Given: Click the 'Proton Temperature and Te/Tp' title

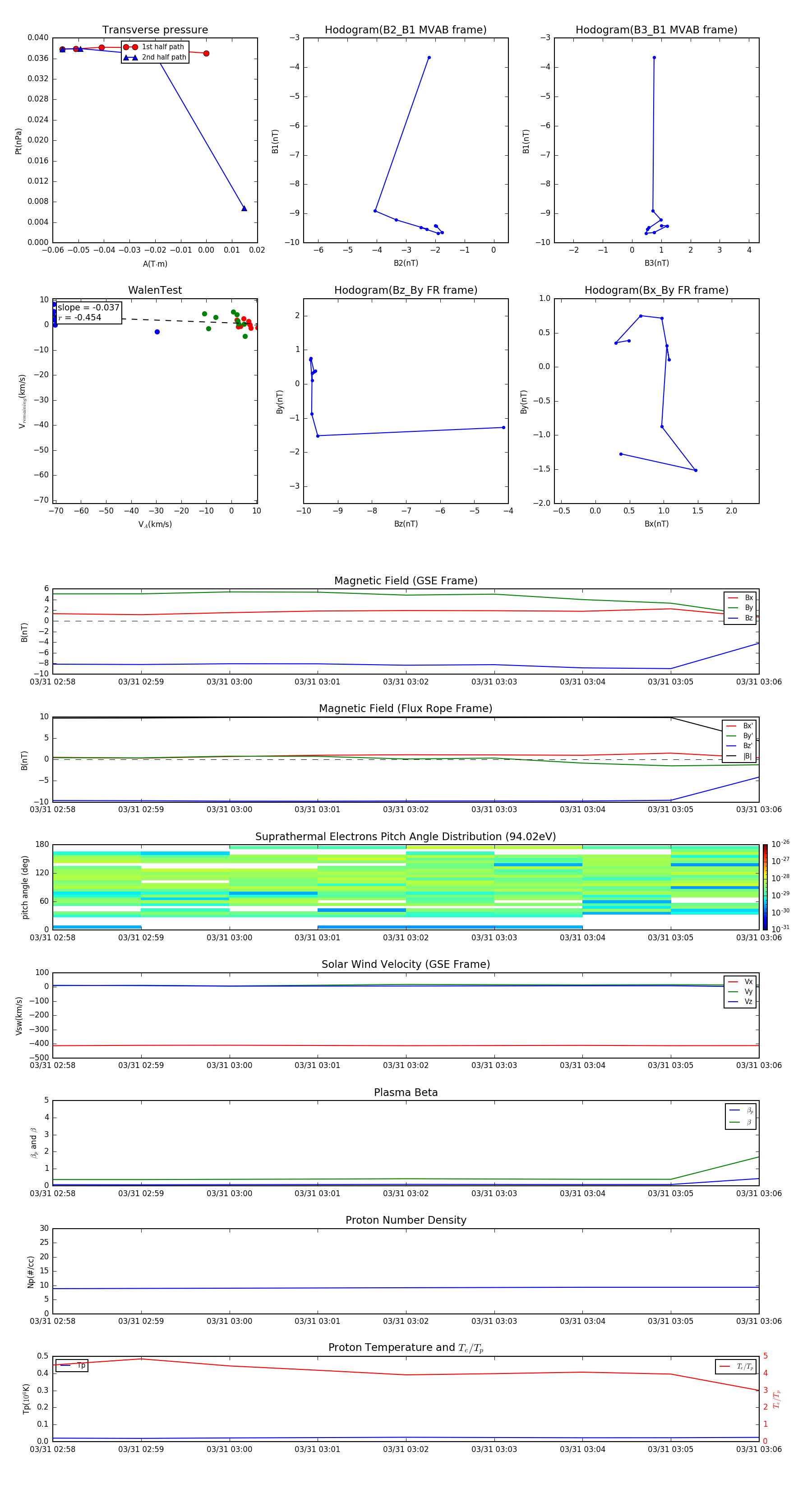Looking at the screenshot, I should (406, 1347).
